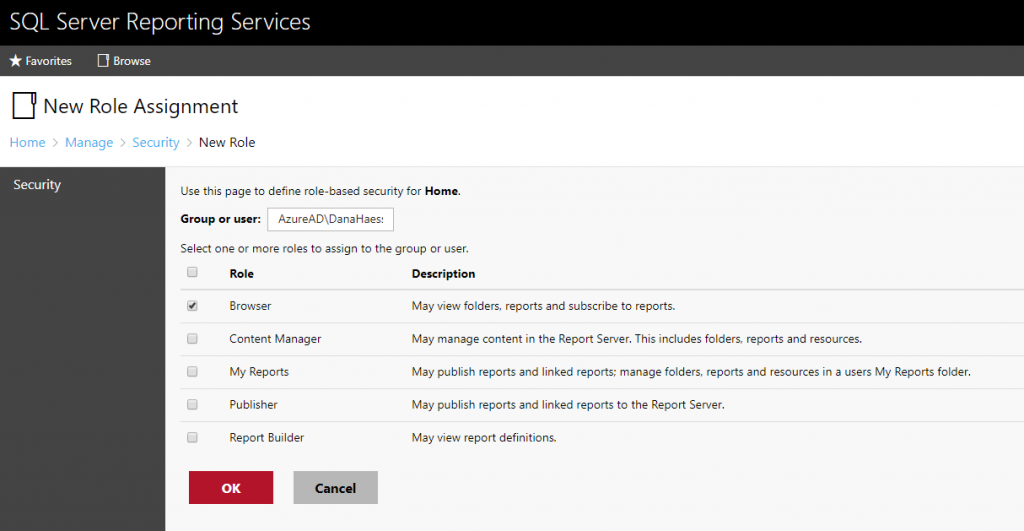This screenshot has width=1024, height=531.
Task: Click the 'Select one or more roles' instruction text
Action: (325, 248)
